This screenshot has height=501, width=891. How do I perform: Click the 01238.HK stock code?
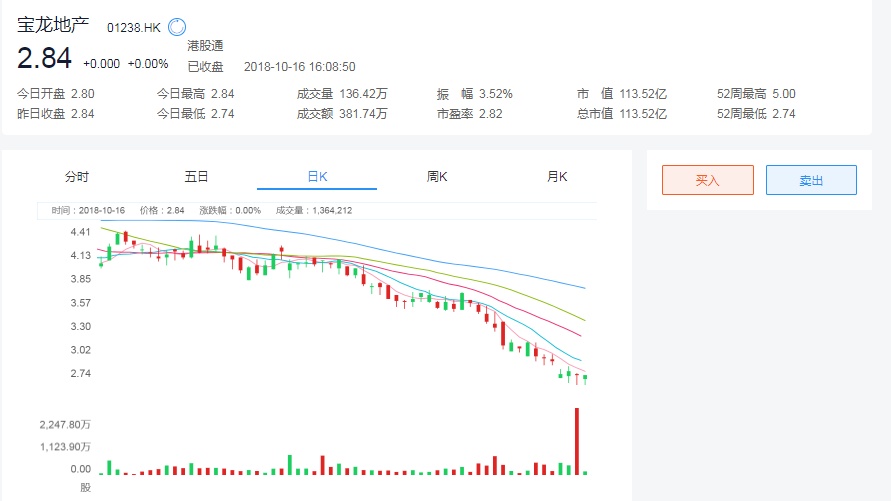(x=134, y=28)
